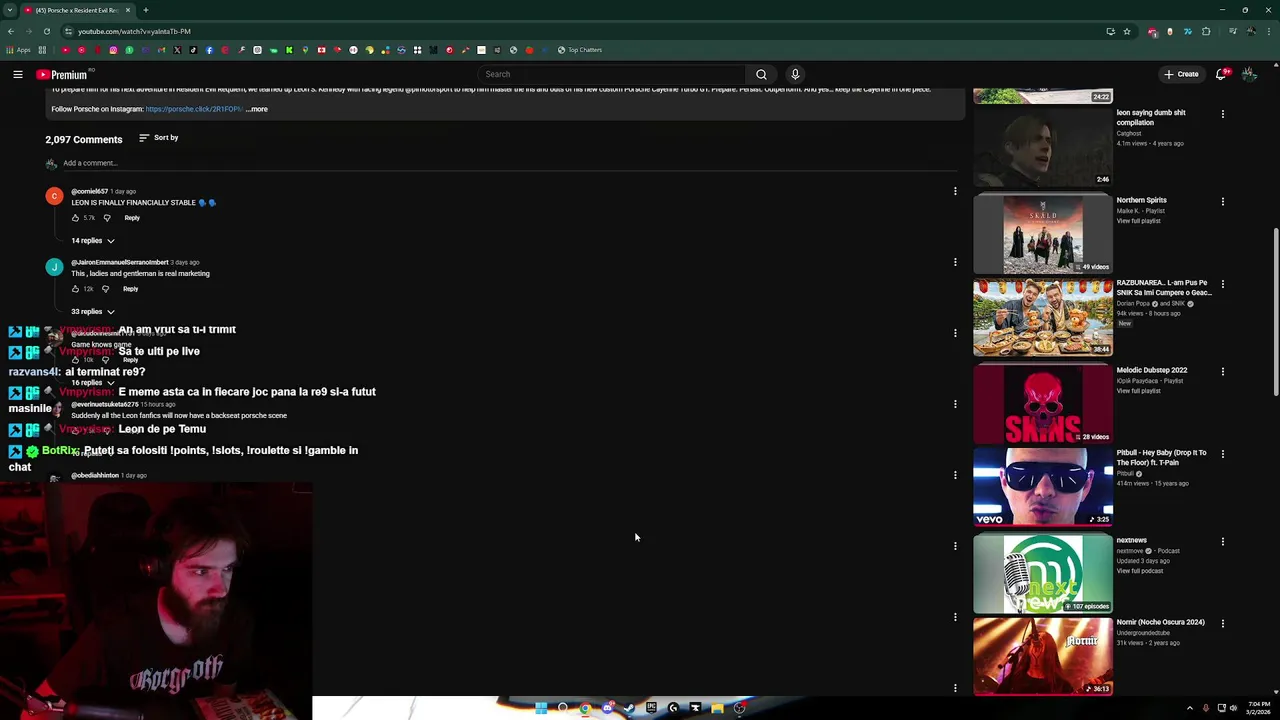Open the Sort by comments menu

click(x=159, y=138)
